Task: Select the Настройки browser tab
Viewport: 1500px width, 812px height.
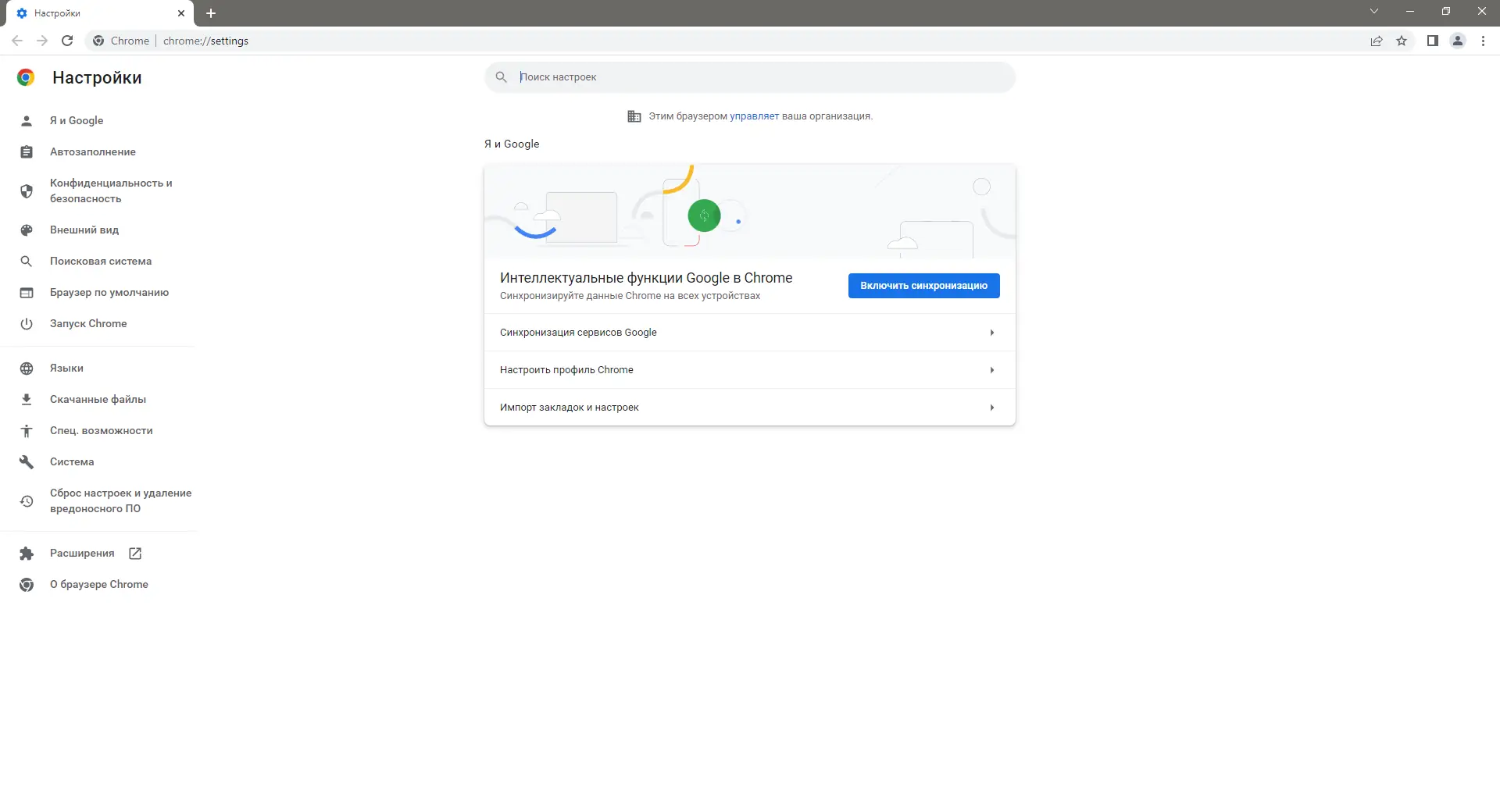Action: pyautogui.click(x=100, y=13)
